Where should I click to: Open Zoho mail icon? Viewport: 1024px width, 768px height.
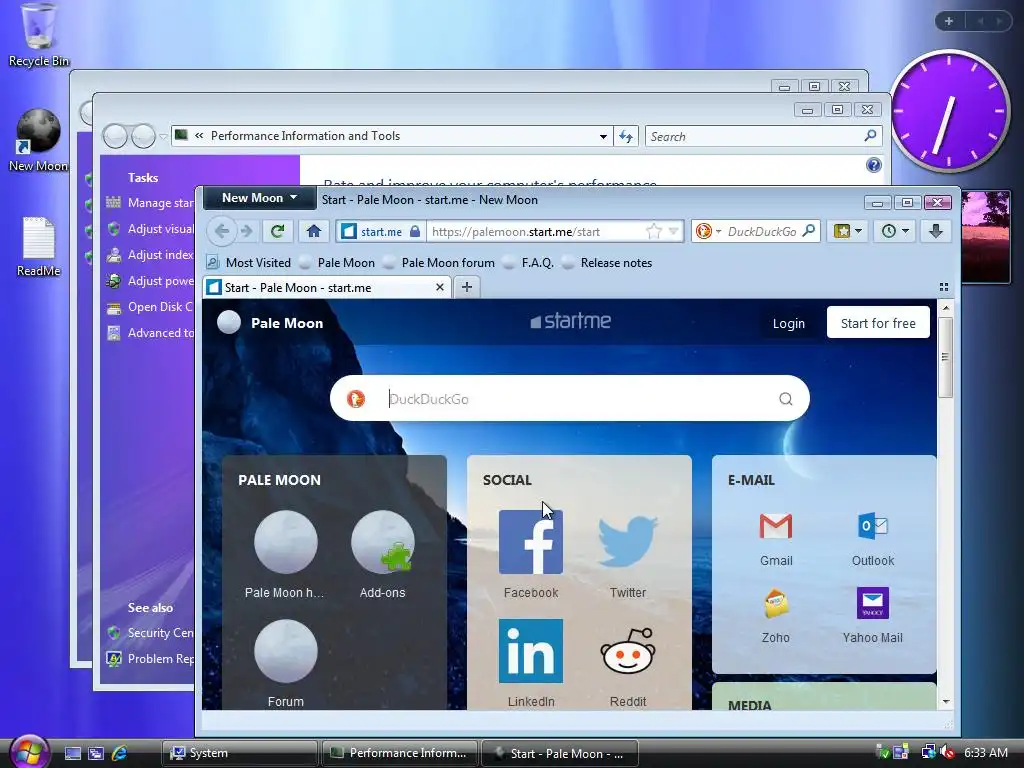click(776, 603)
